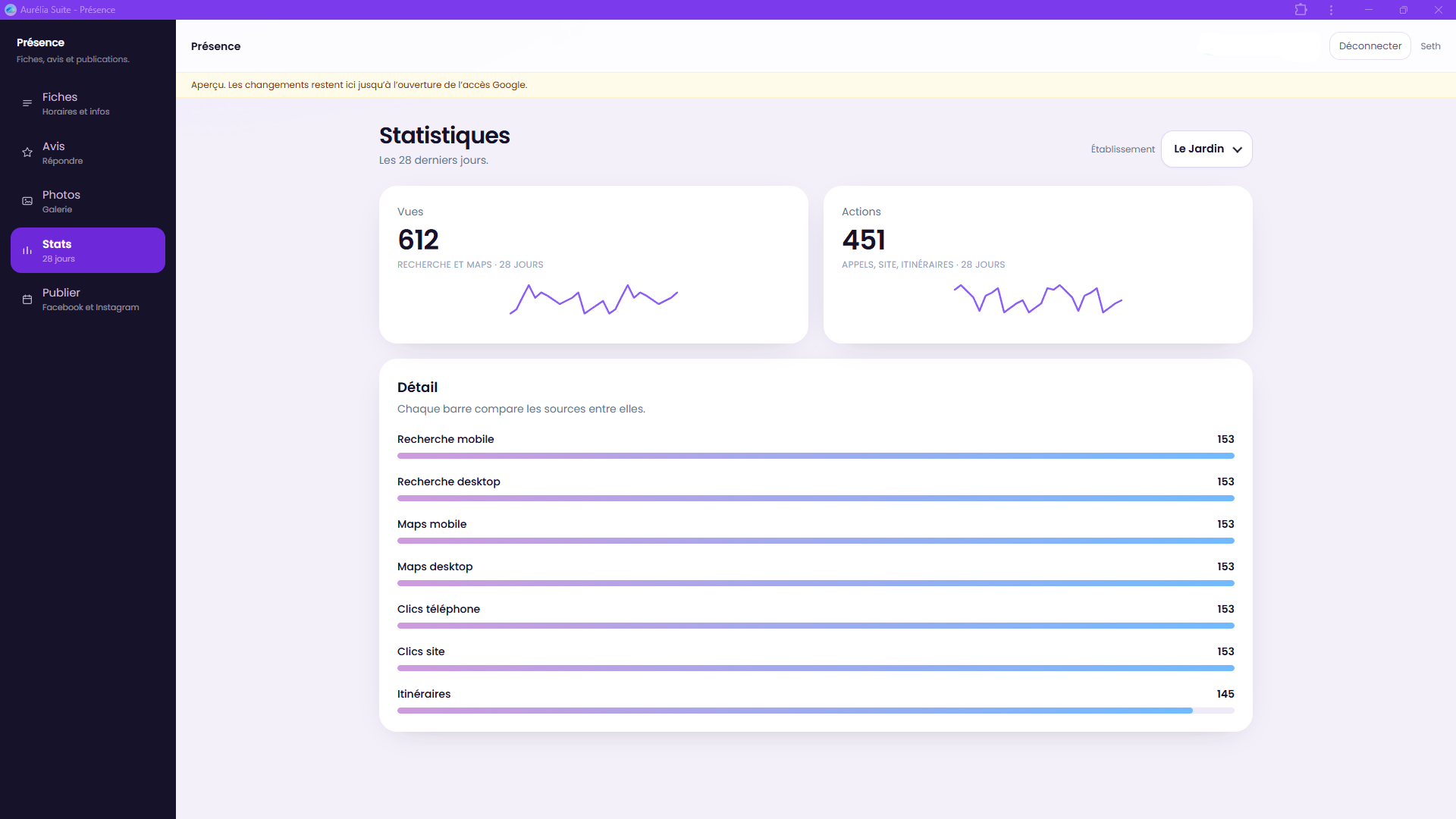The width and height of the screenshot is (1456, 819).
Task: Click the Actions sparkline chart
Action: tap(1038, 300)
